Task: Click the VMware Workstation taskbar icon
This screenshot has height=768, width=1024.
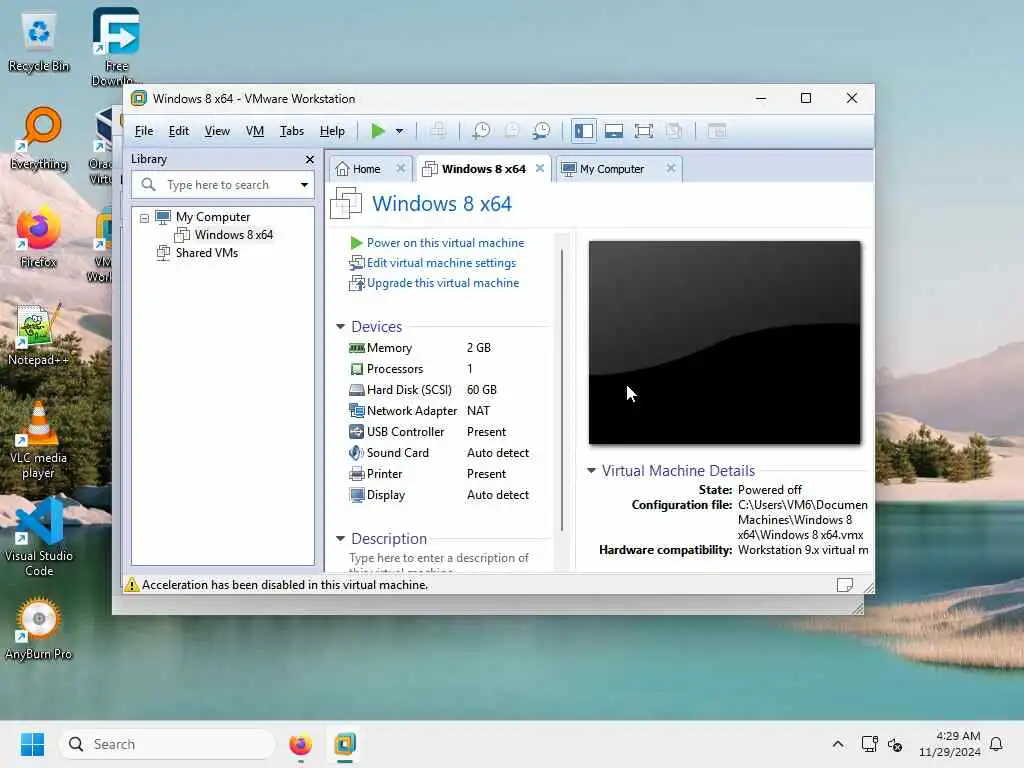Action: click(x=345, y=744)
